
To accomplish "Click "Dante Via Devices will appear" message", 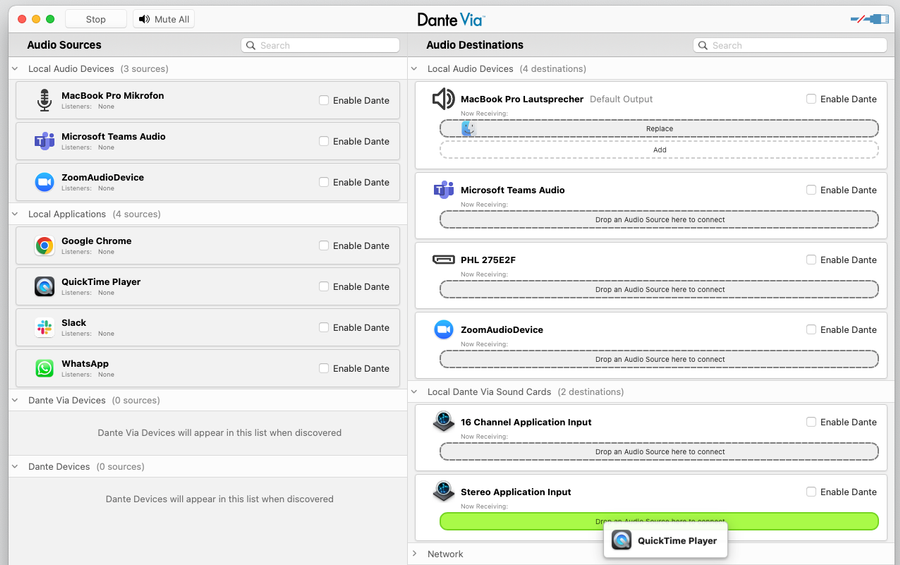I will click(219, 432).
